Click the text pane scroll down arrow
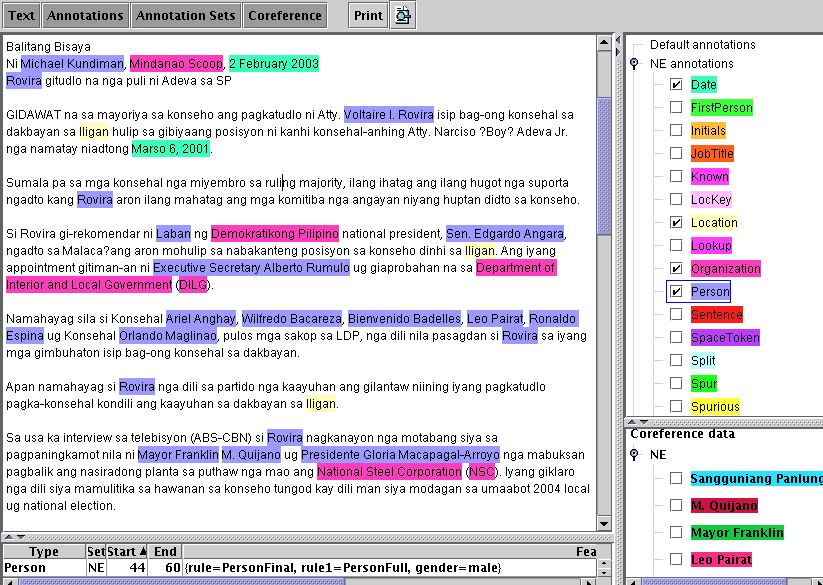Image resolution: width=823 pixels, height=585 pixels. point(604,523)
